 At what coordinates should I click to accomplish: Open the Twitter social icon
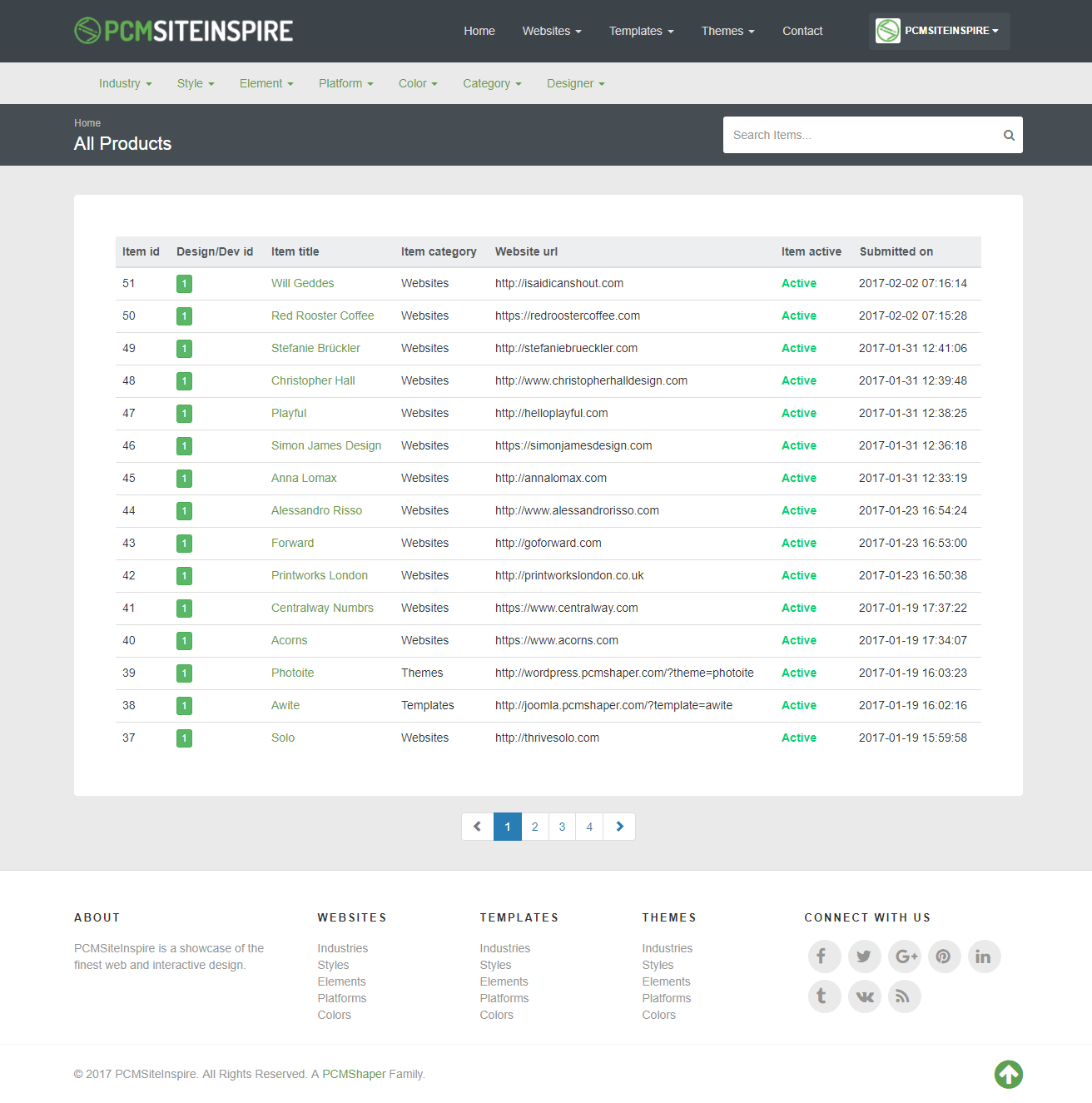(864, 956)
